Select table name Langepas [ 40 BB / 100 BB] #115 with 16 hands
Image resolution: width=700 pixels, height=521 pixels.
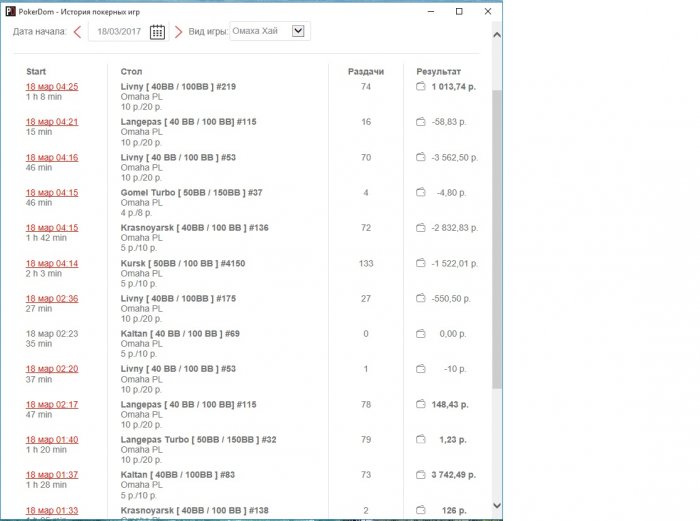(188, 122)
